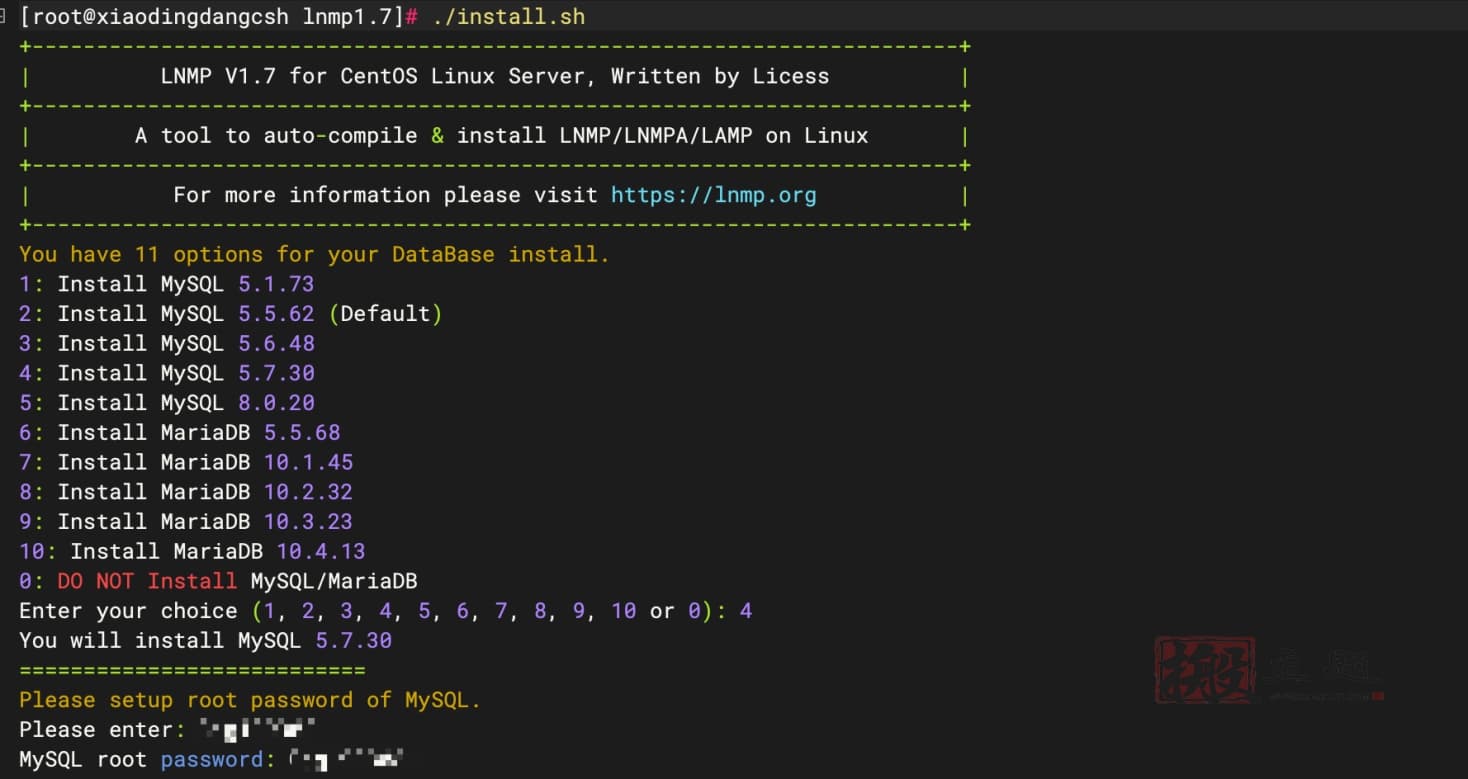Image resolution: width=1468 pixels, height=779 pixels.
Task: Click the 'You will install MySQL 5.7.30' line
Action: [x=205, y=640]
